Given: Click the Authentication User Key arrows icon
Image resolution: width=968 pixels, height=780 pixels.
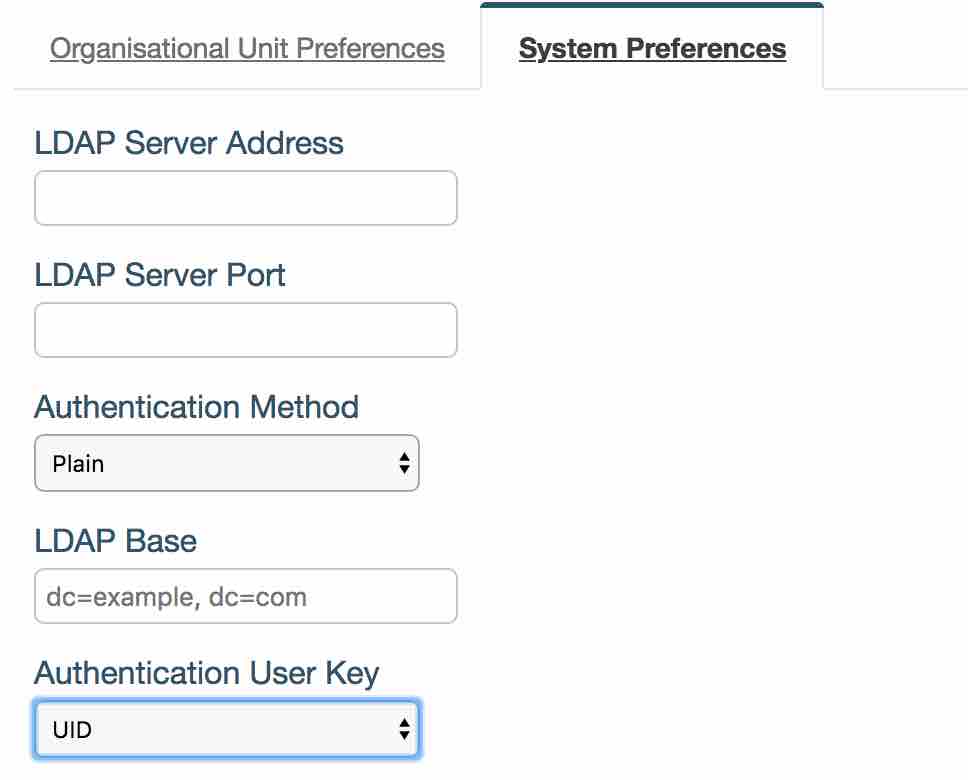Looking at the screenshot, I should (x=404, y=729).
